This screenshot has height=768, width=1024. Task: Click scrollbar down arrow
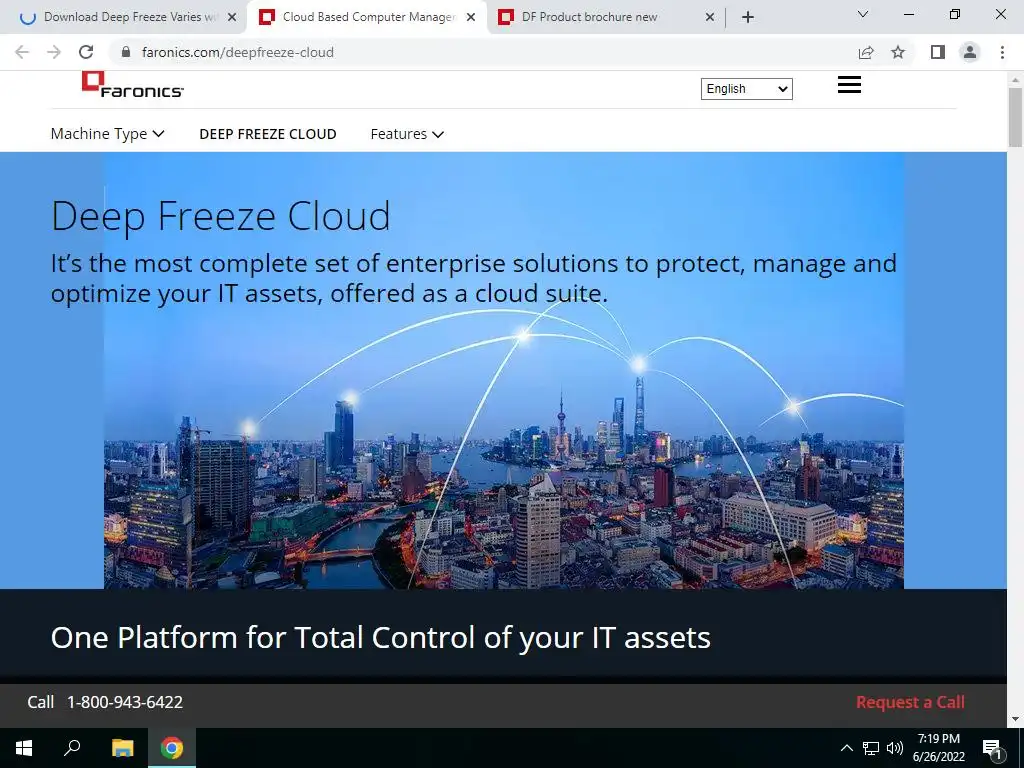point(1015,719)
